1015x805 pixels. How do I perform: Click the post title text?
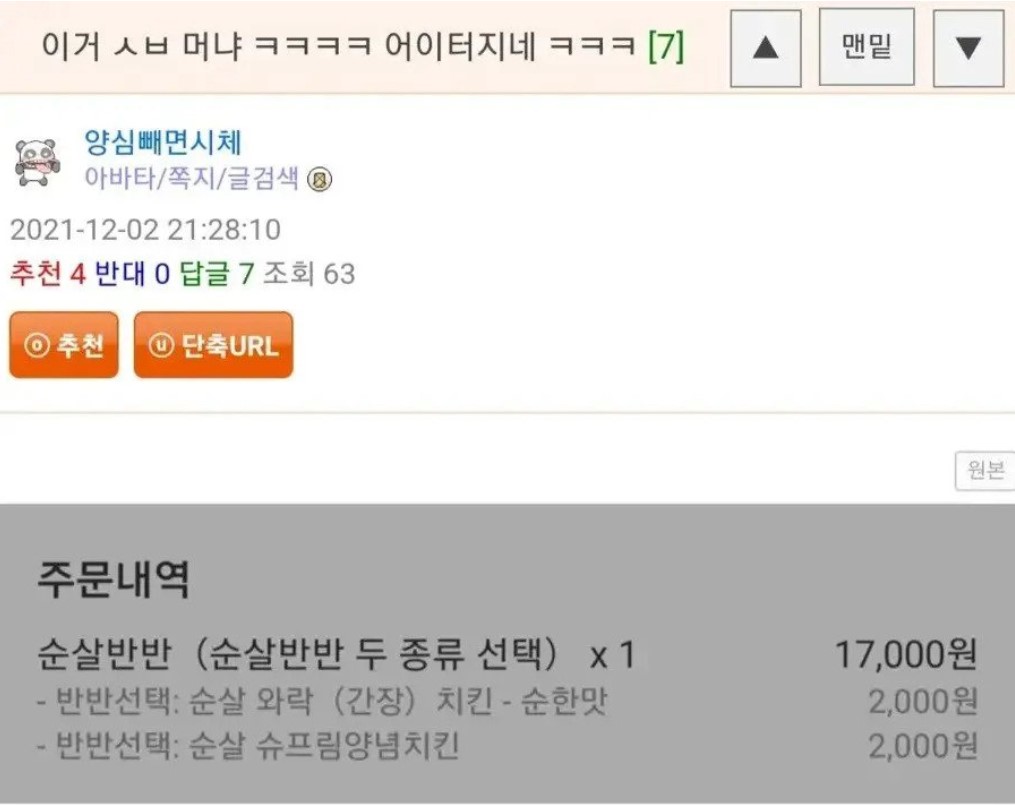340,46
